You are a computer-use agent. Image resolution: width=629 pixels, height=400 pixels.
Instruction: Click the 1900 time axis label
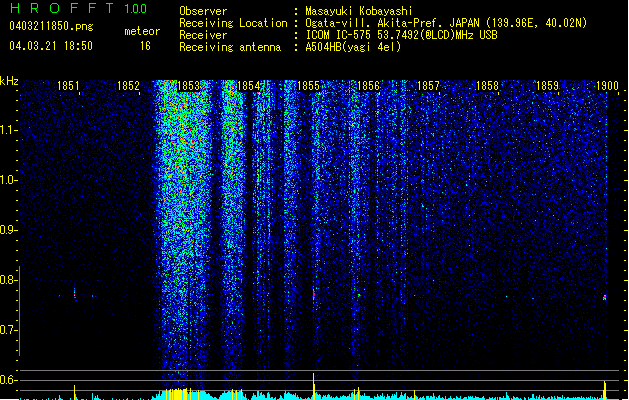(607, 86)
